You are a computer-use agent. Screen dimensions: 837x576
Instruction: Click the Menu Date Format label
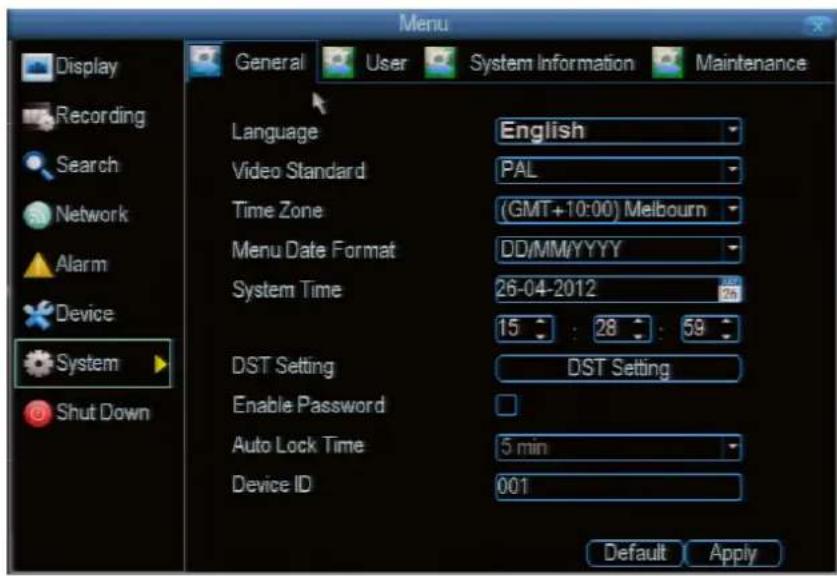(314, 250)
